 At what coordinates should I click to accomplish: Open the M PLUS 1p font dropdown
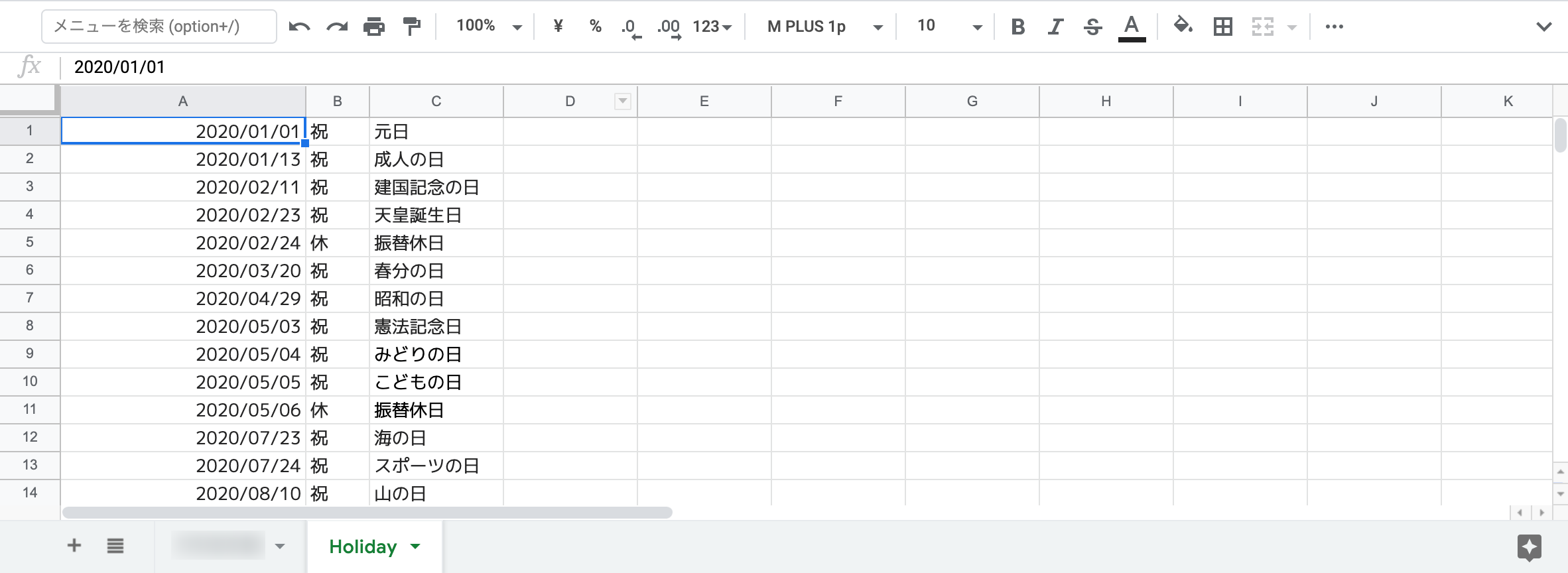pyautogui.click(x=824, y=27)
